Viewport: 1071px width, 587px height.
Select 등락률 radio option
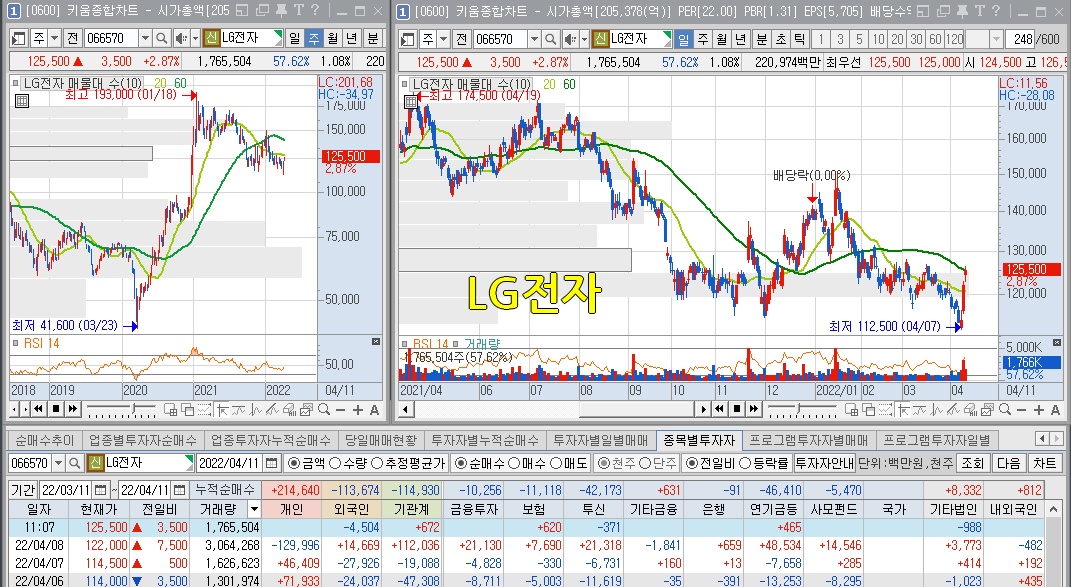(745, 463)
